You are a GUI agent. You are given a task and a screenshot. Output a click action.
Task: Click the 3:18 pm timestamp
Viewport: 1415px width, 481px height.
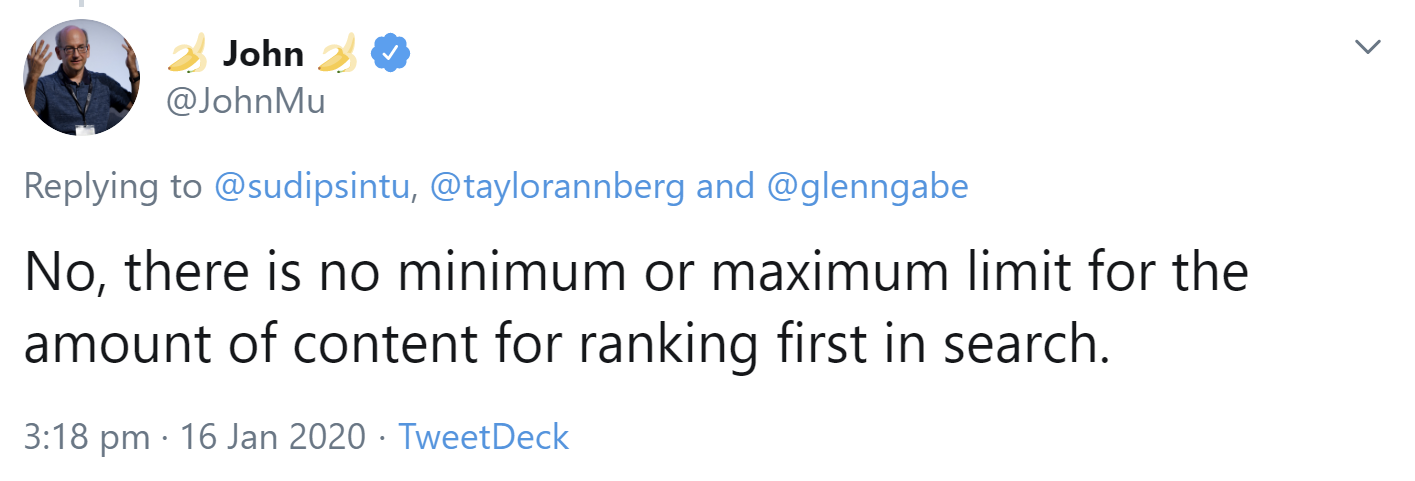click(x=86, y=437)
